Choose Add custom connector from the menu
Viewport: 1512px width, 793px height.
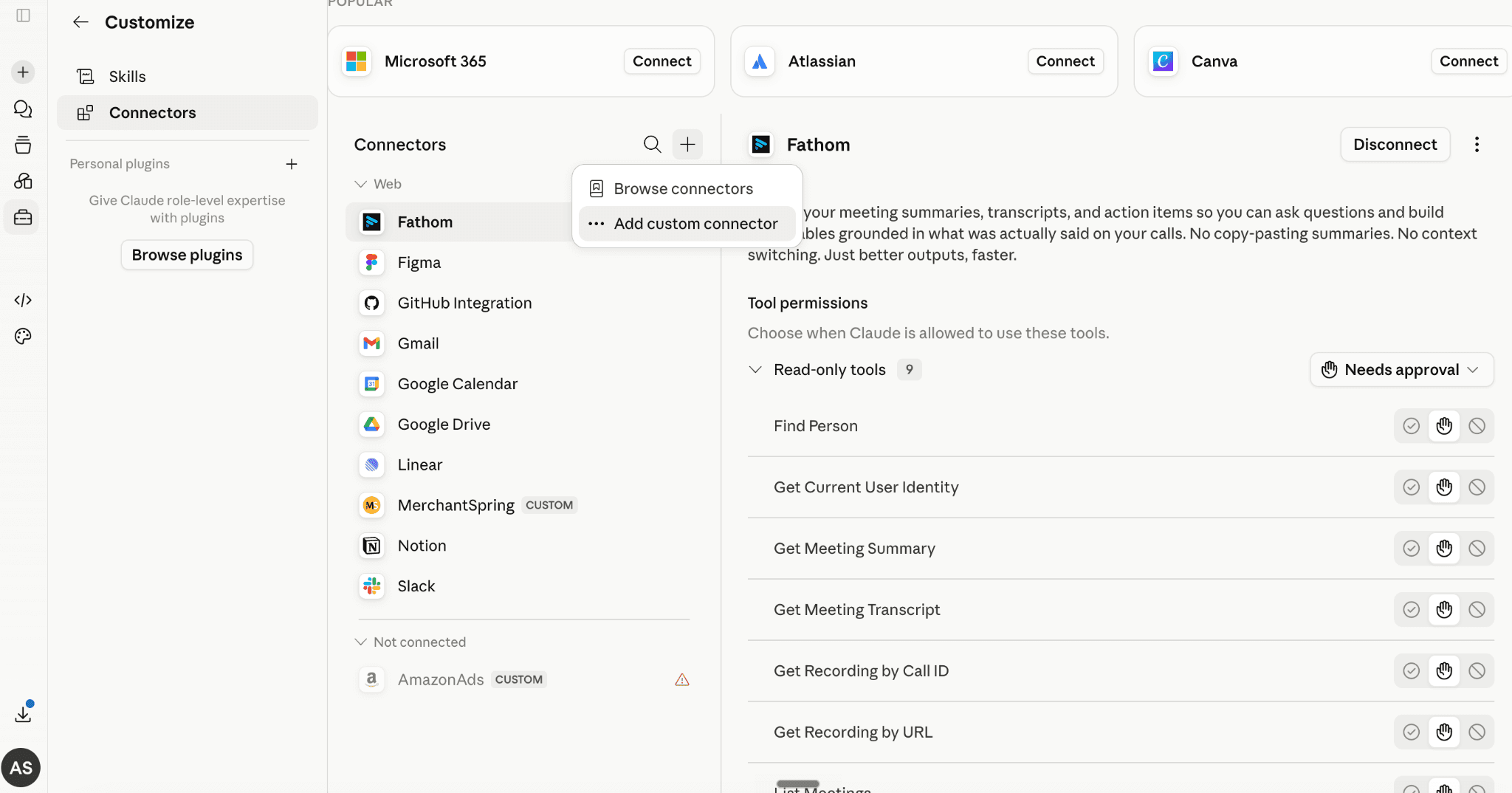tap(687, 224)
